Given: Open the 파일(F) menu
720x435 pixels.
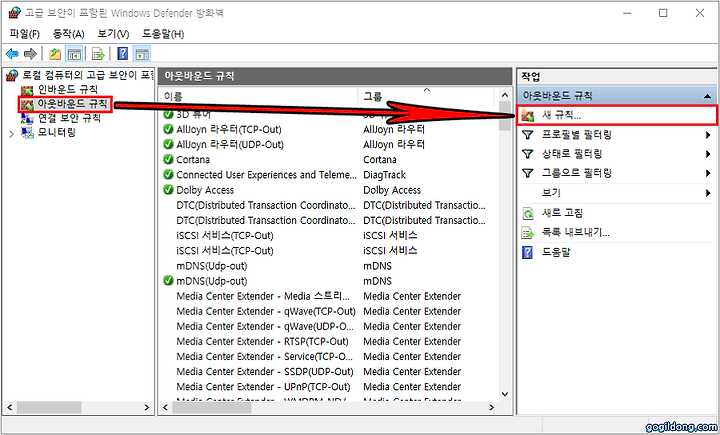Looking at the screenshot, I should tap(24, 34).
